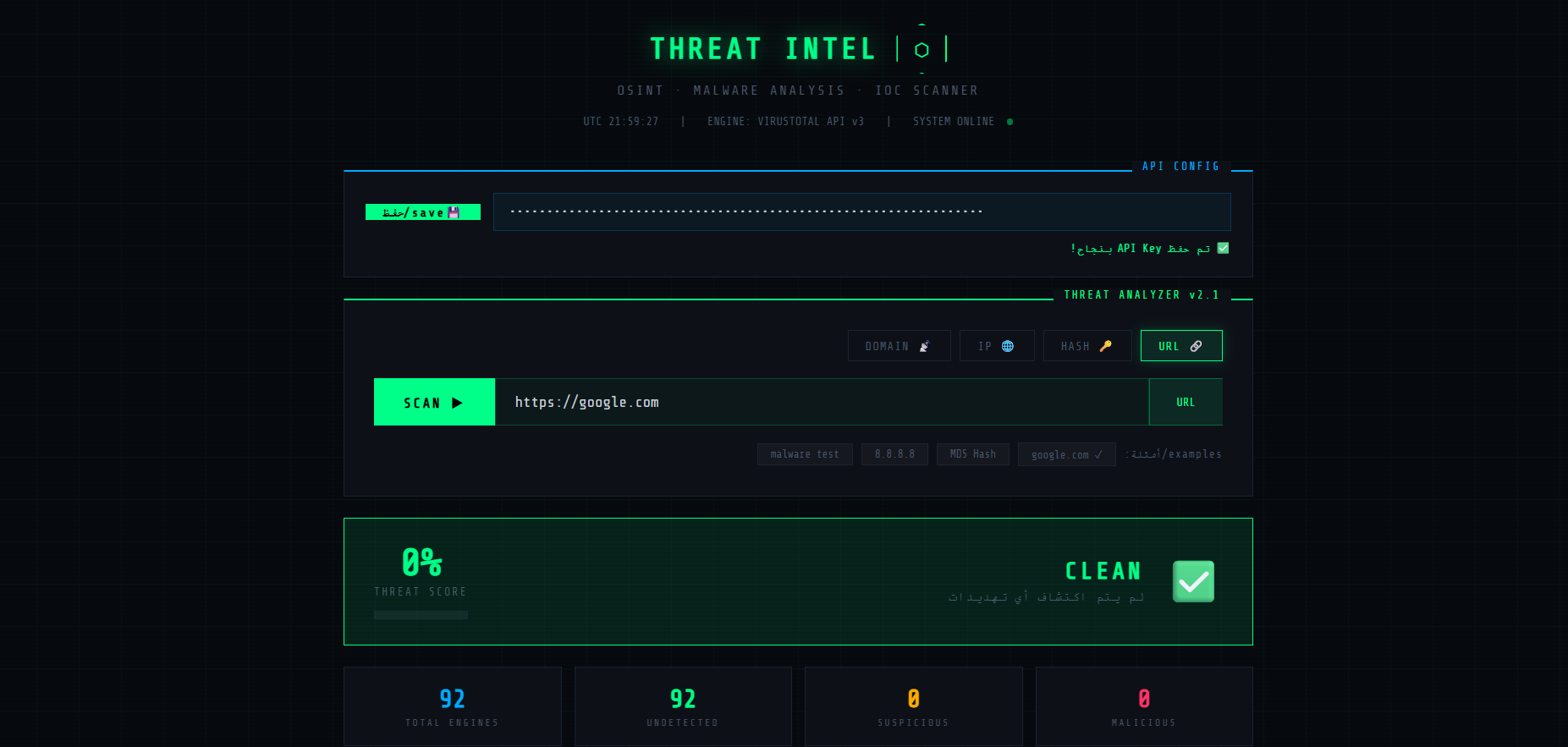Image resolution: width=1568 pixels, height=747 pixels.
Task: Click the green checkmark beside API Key saved message
Action: coord(1223,248)
